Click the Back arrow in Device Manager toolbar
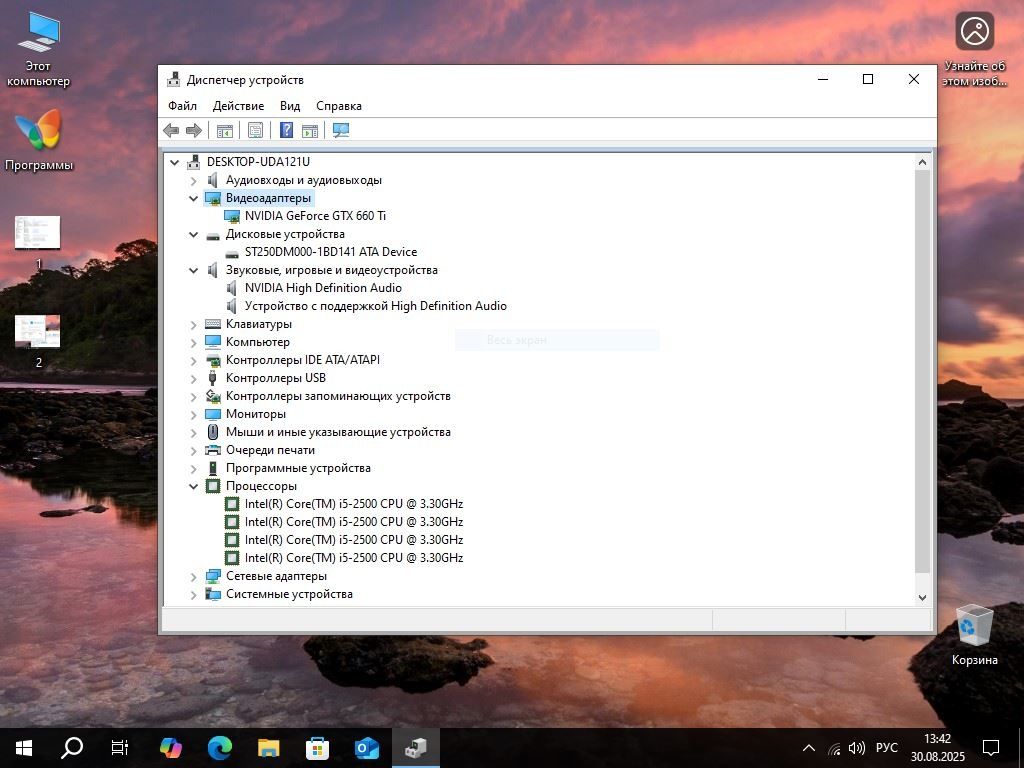 (x=171, y=131)
